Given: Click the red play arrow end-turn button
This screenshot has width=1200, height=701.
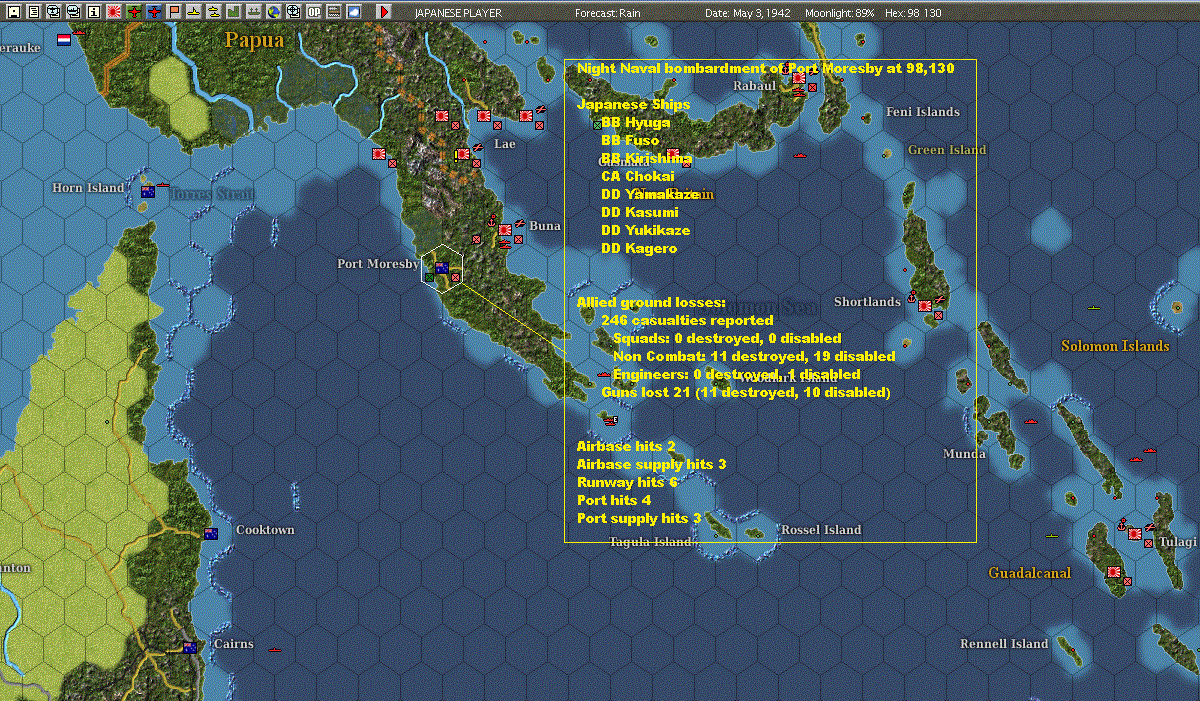Looking at the screenshot, I should click(x=385, y=12).
